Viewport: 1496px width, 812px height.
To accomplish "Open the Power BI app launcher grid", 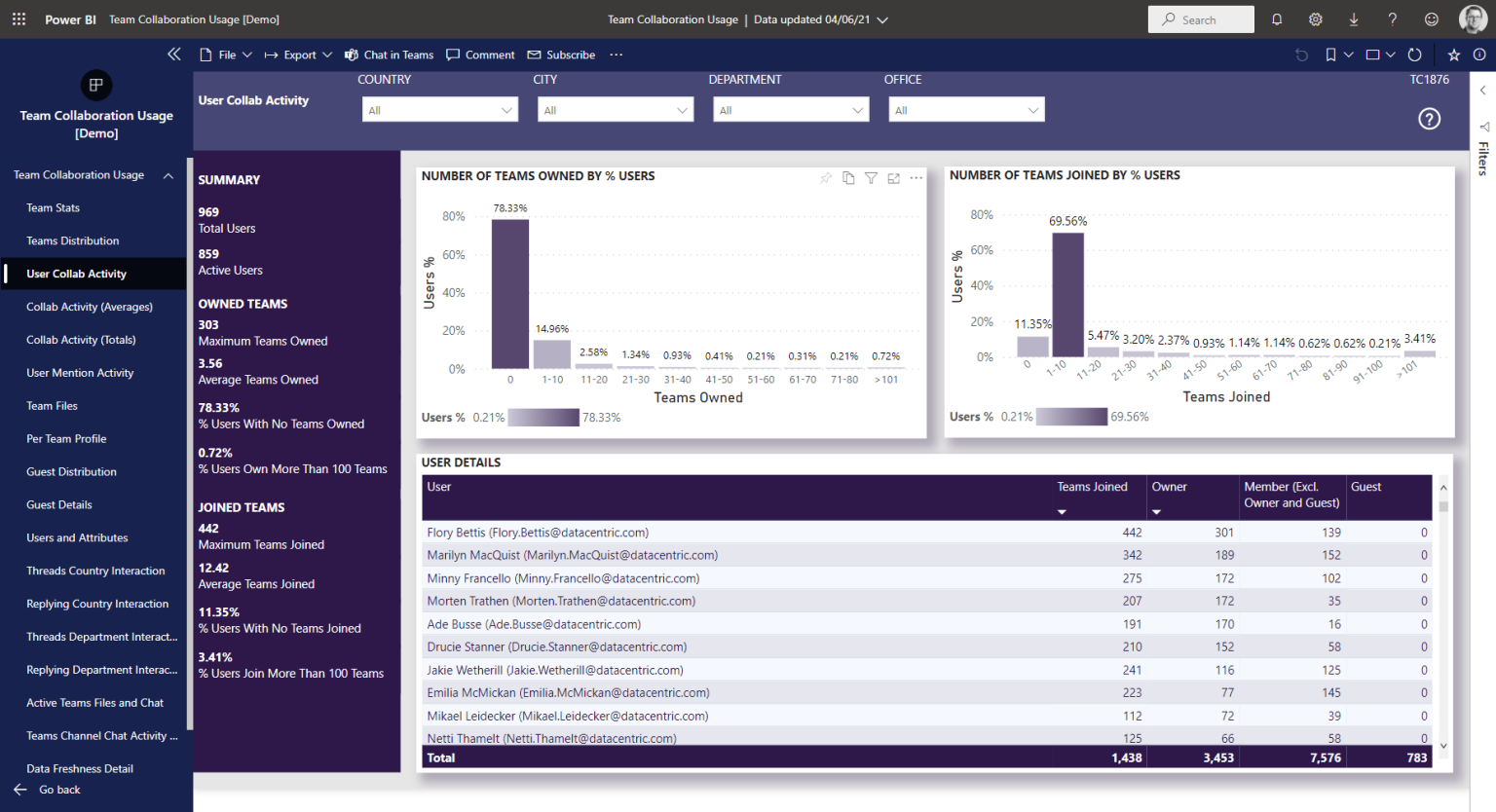I will click(19, 19).
